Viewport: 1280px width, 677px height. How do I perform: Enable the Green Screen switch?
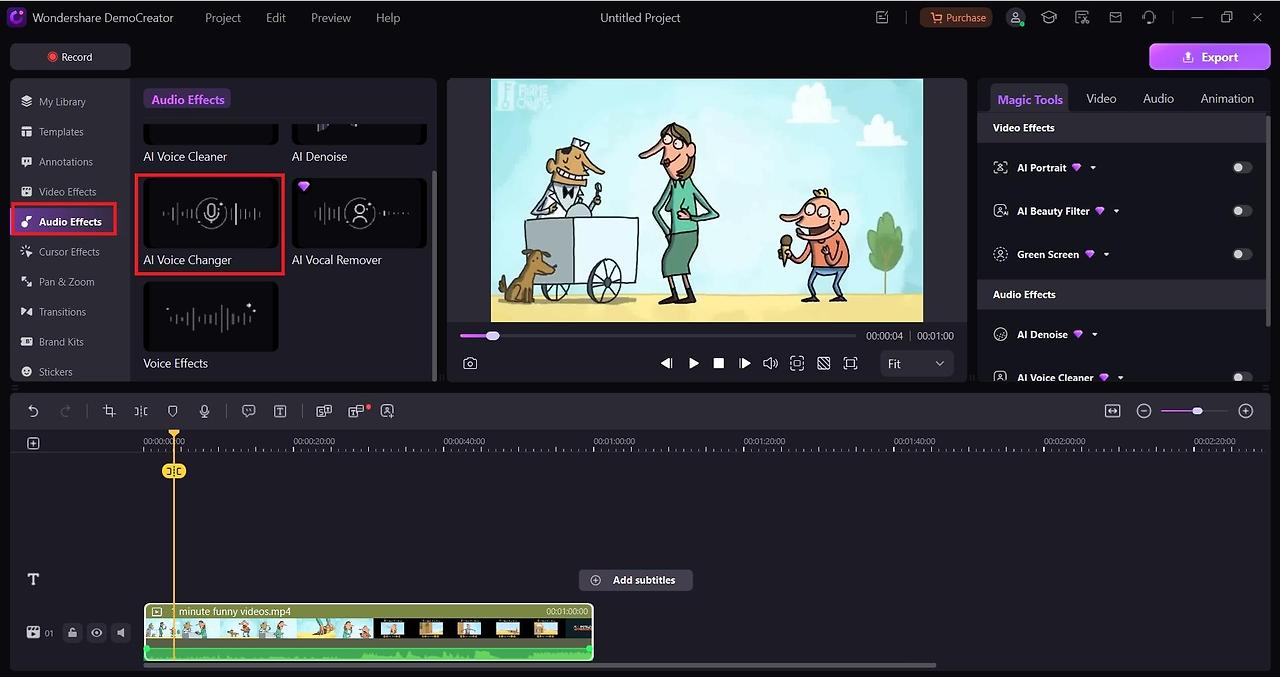(1241, 254)
